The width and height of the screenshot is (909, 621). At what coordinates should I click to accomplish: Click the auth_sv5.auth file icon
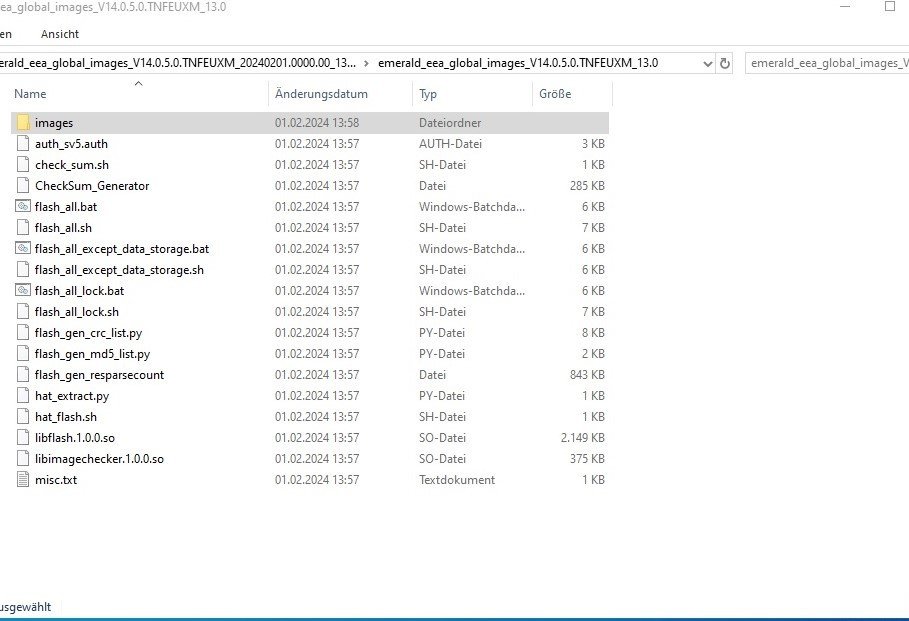coord(23,144)
